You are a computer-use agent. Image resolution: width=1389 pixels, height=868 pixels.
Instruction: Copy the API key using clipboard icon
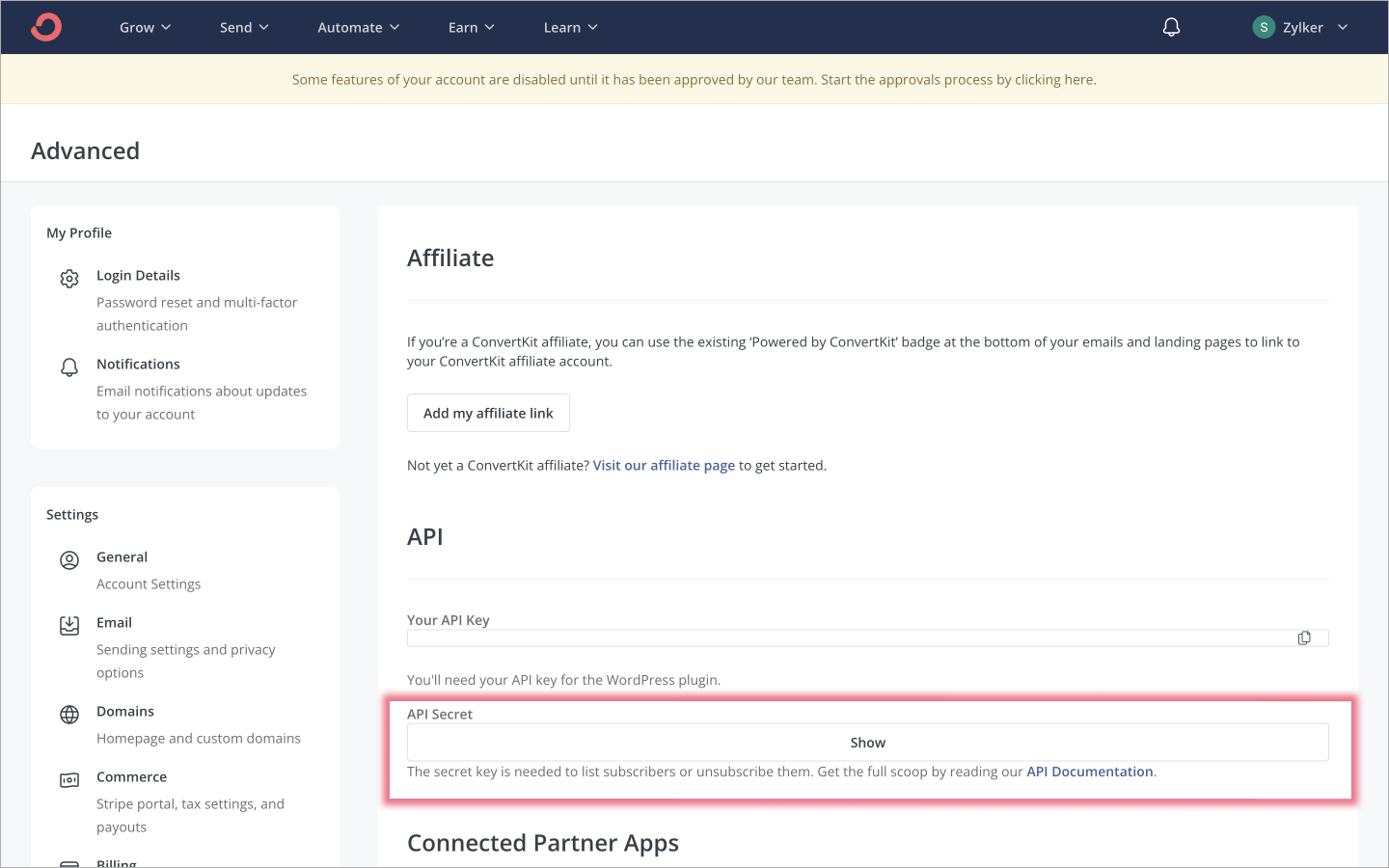[x=1304, y=638]
